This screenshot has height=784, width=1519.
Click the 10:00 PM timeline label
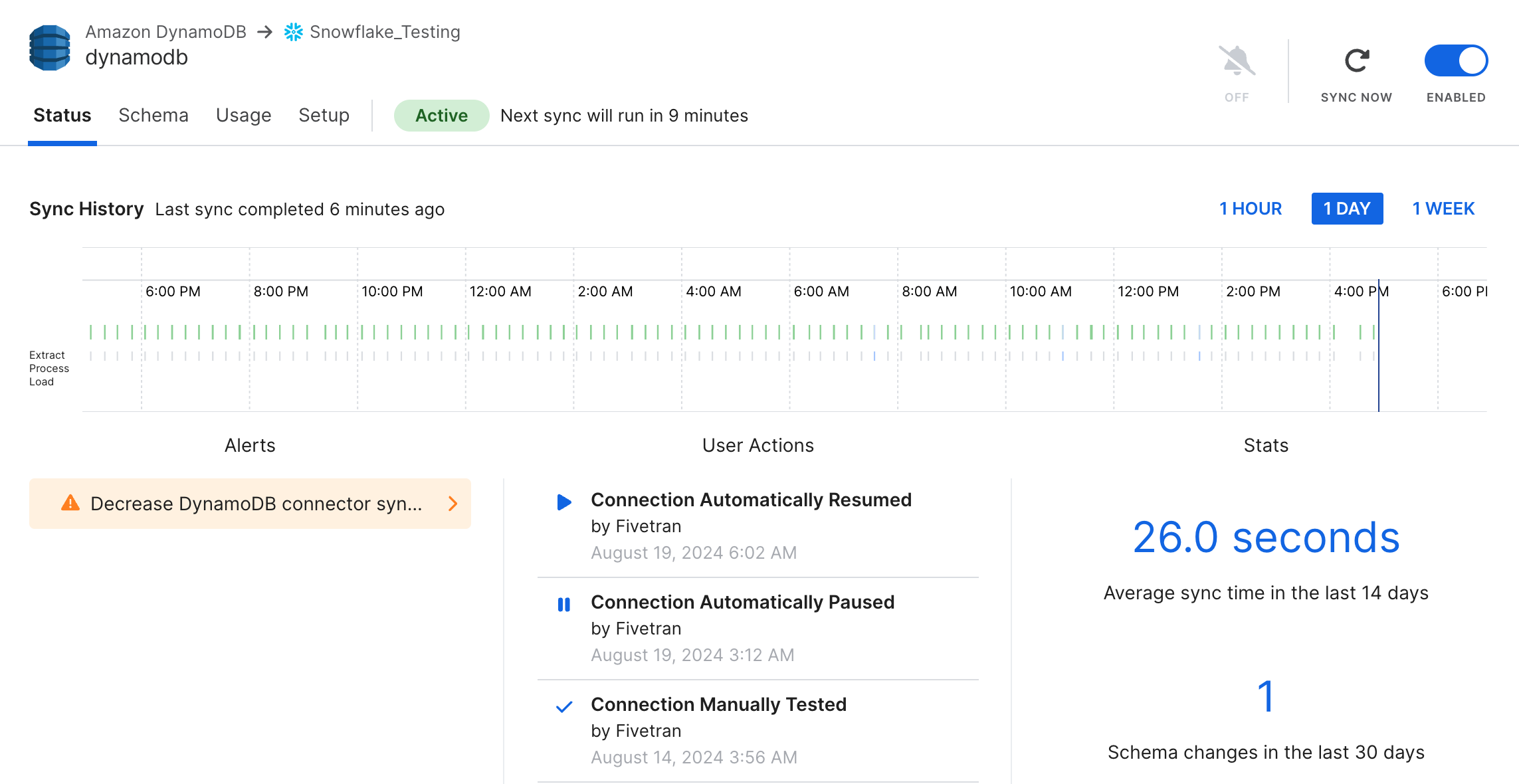click(x=392, y=292)
